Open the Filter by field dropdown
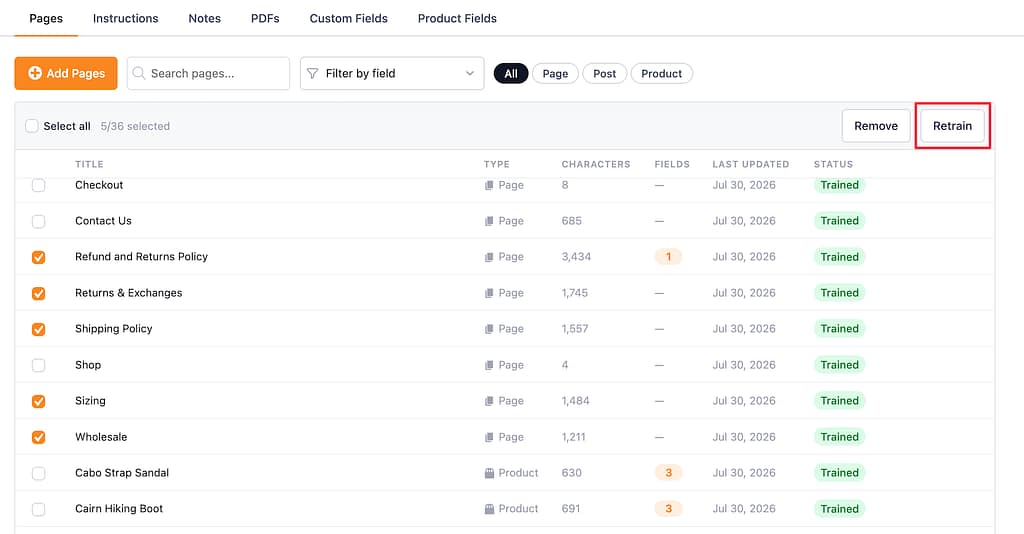The height and width of the screenshot is (534, 1024). coord(392,73)
